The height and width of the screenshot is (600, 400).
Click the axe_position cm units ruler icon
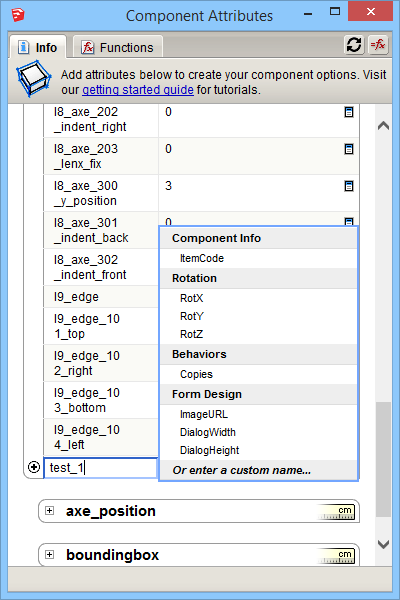click(337, 512)
